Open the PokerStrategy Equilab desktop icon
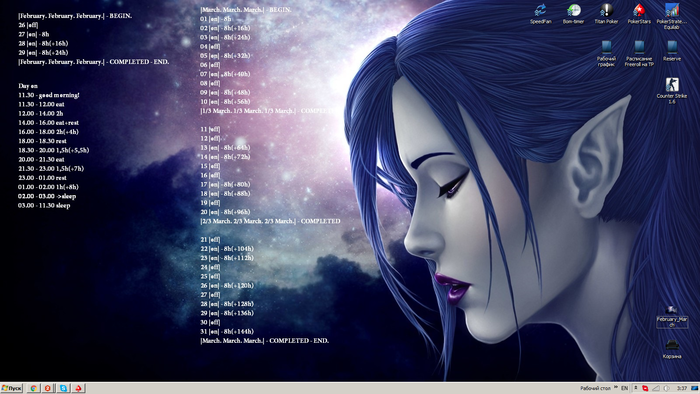The image size is (700, 394). [x=671, y=16]
